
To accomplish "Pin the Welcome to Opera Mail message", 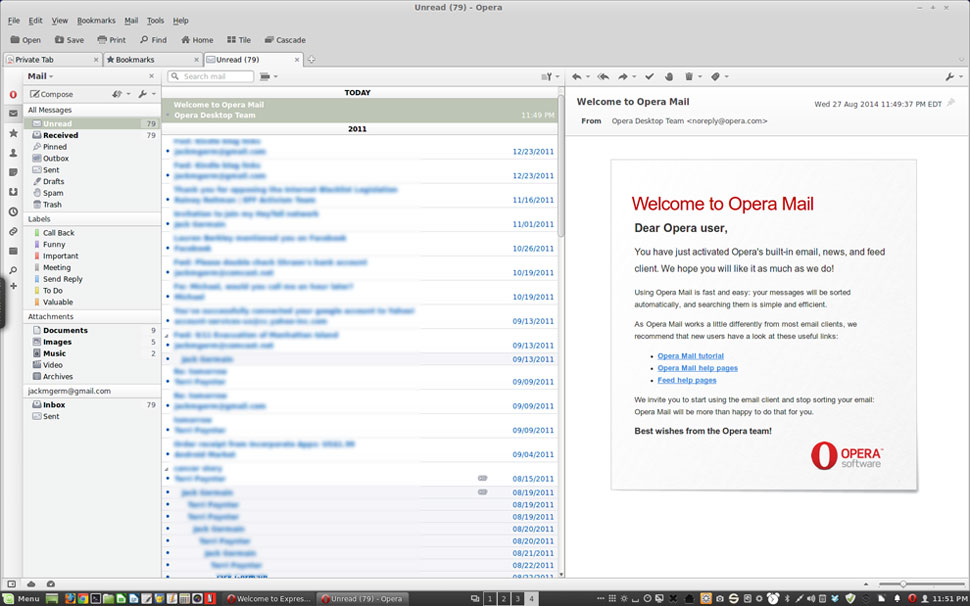I will click(951, 103).
